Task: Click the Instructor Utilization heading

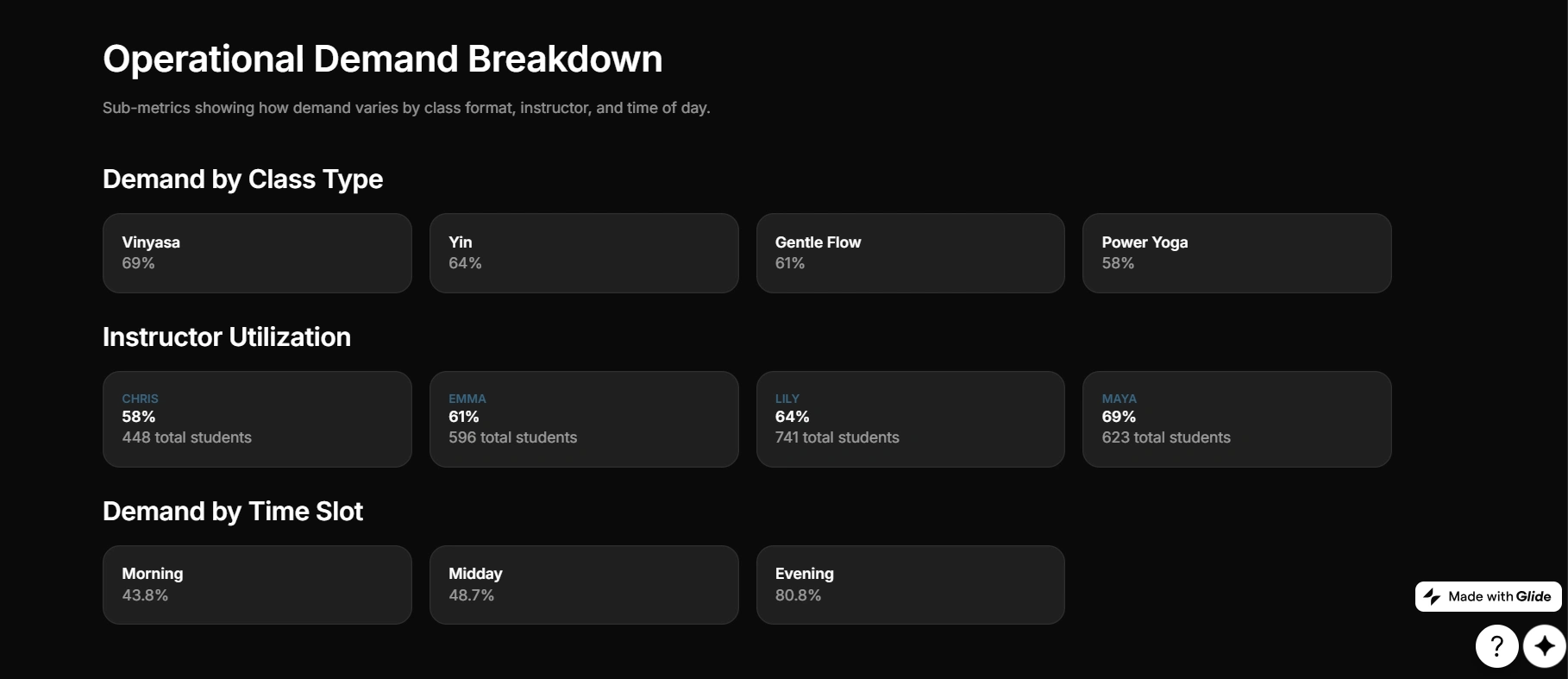Action: click(227, 336)
